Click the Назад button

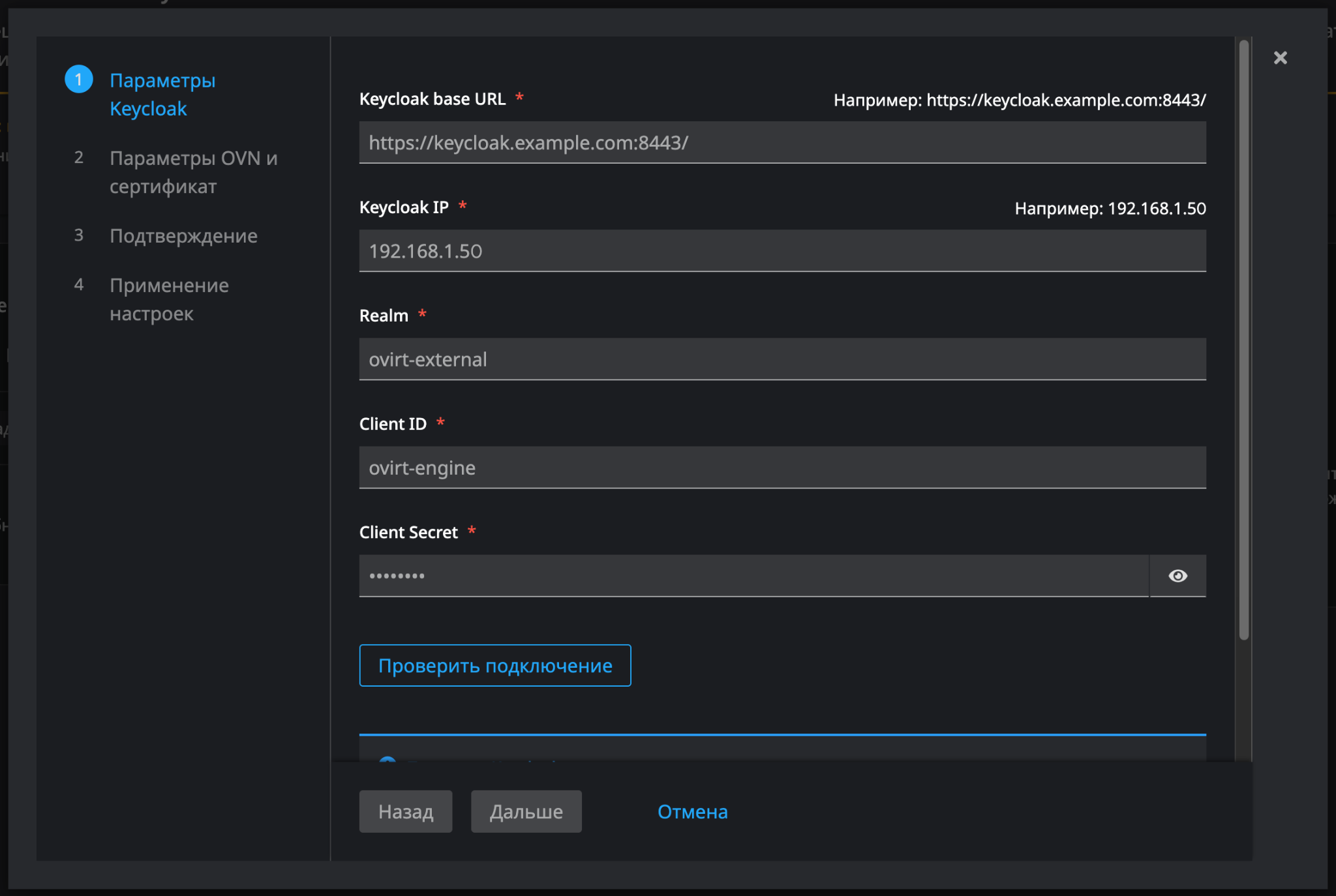tap(405, 811)
